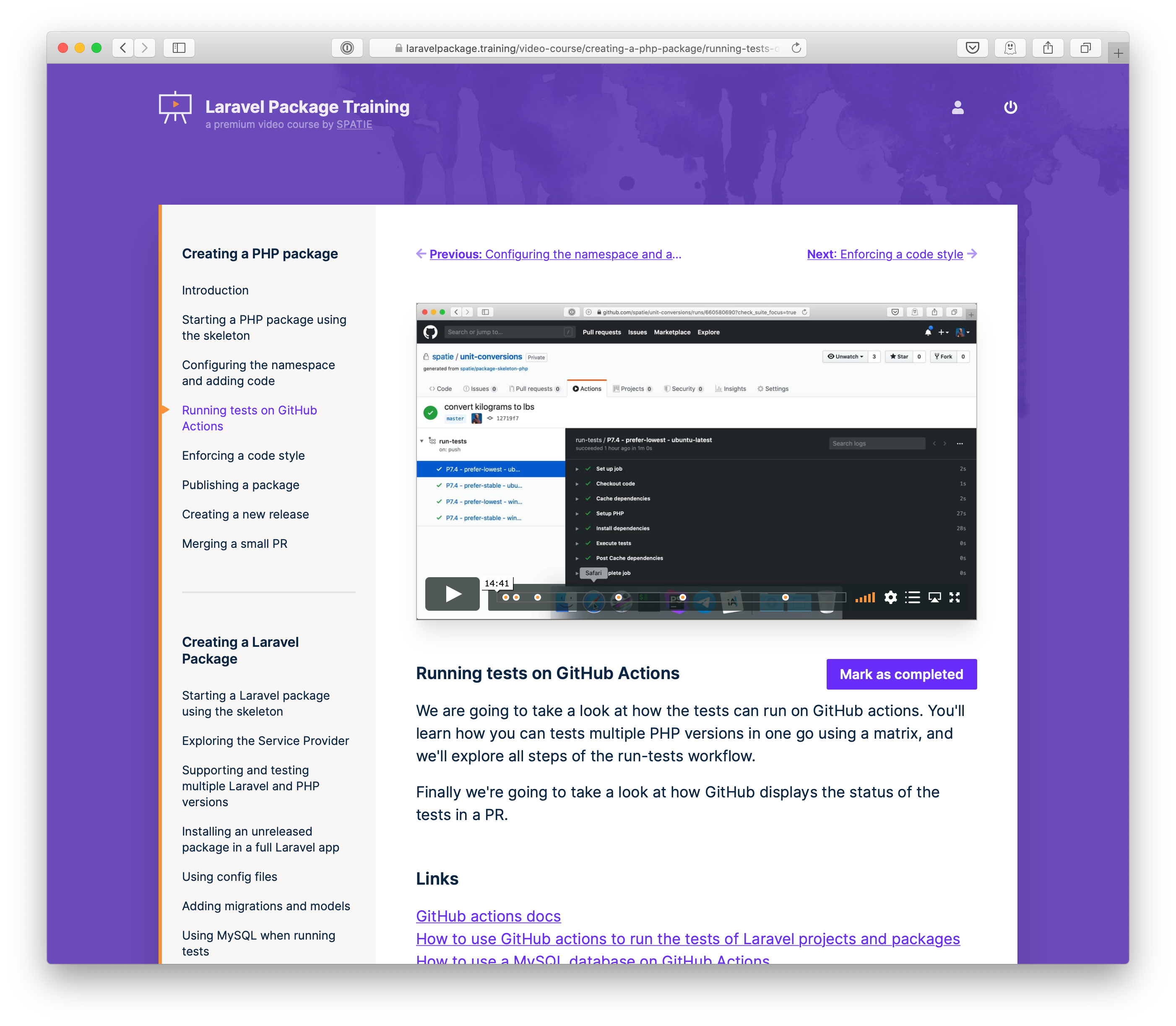Click the 14:41 video time tooltip
Viewport: 1176px width, 1026px height.
pyautogui.click(x=497, y=583)
